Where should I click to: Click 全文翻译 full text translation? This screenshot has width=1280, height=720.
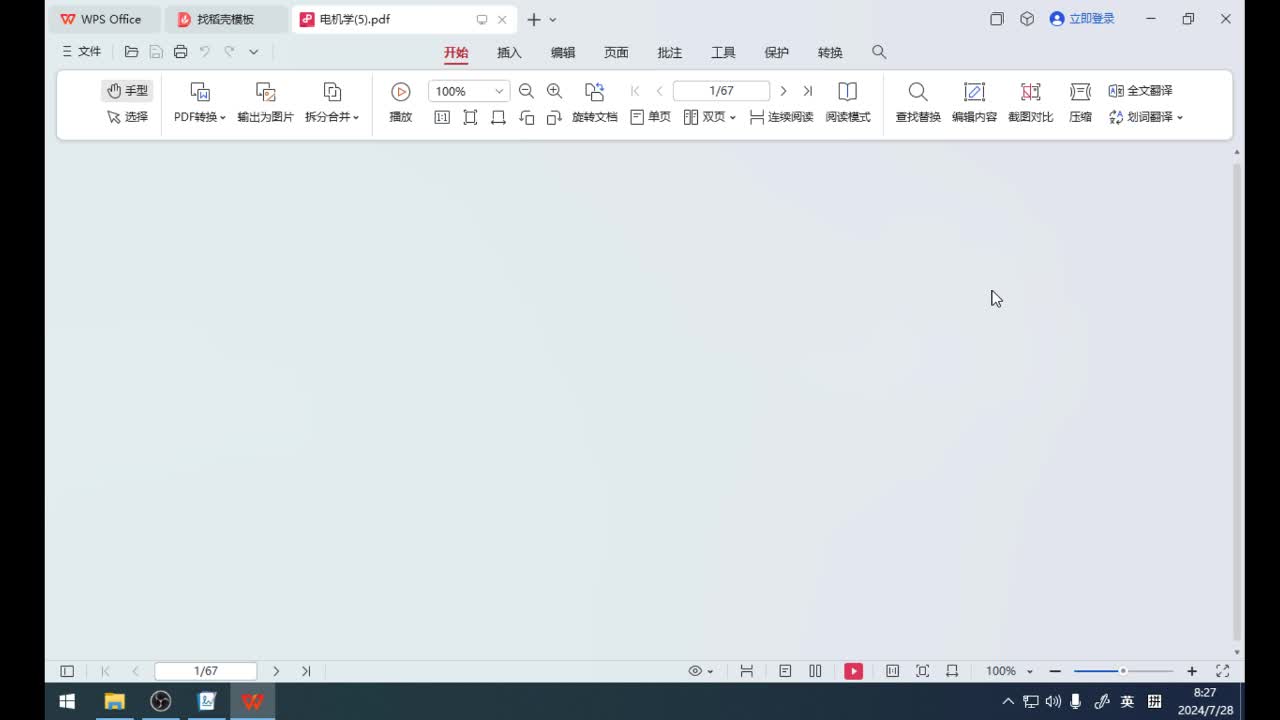pos(1141,91)
